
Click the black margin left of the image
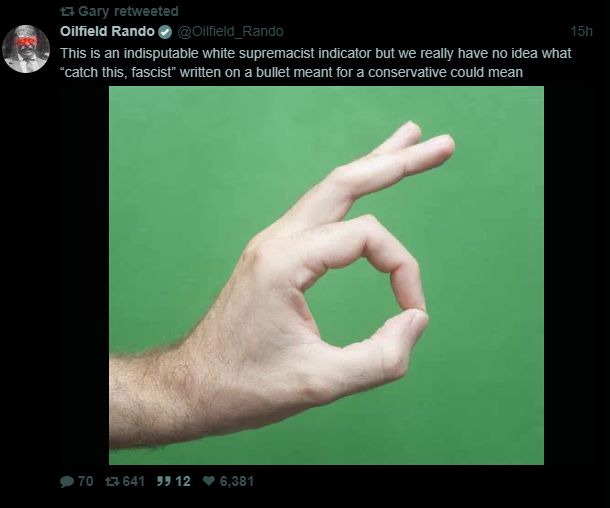pyautogui.click(x=84, y=275)
